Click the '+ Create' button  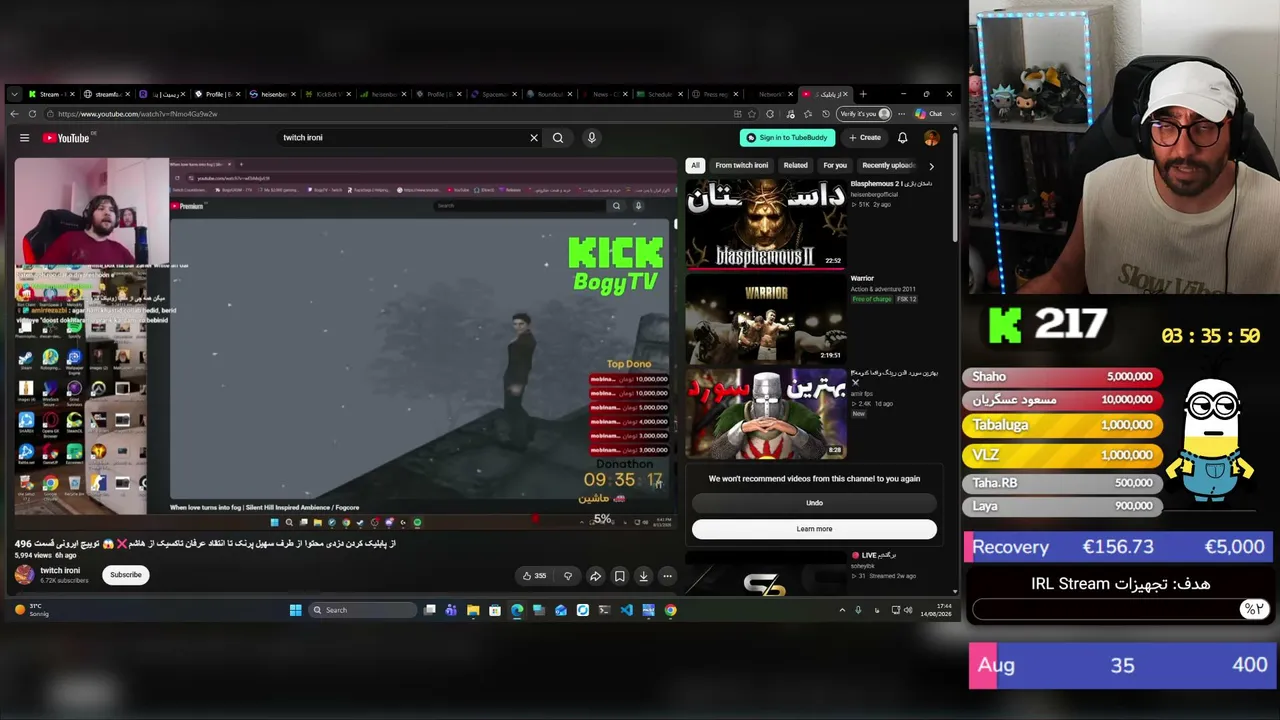pos(865,138)
